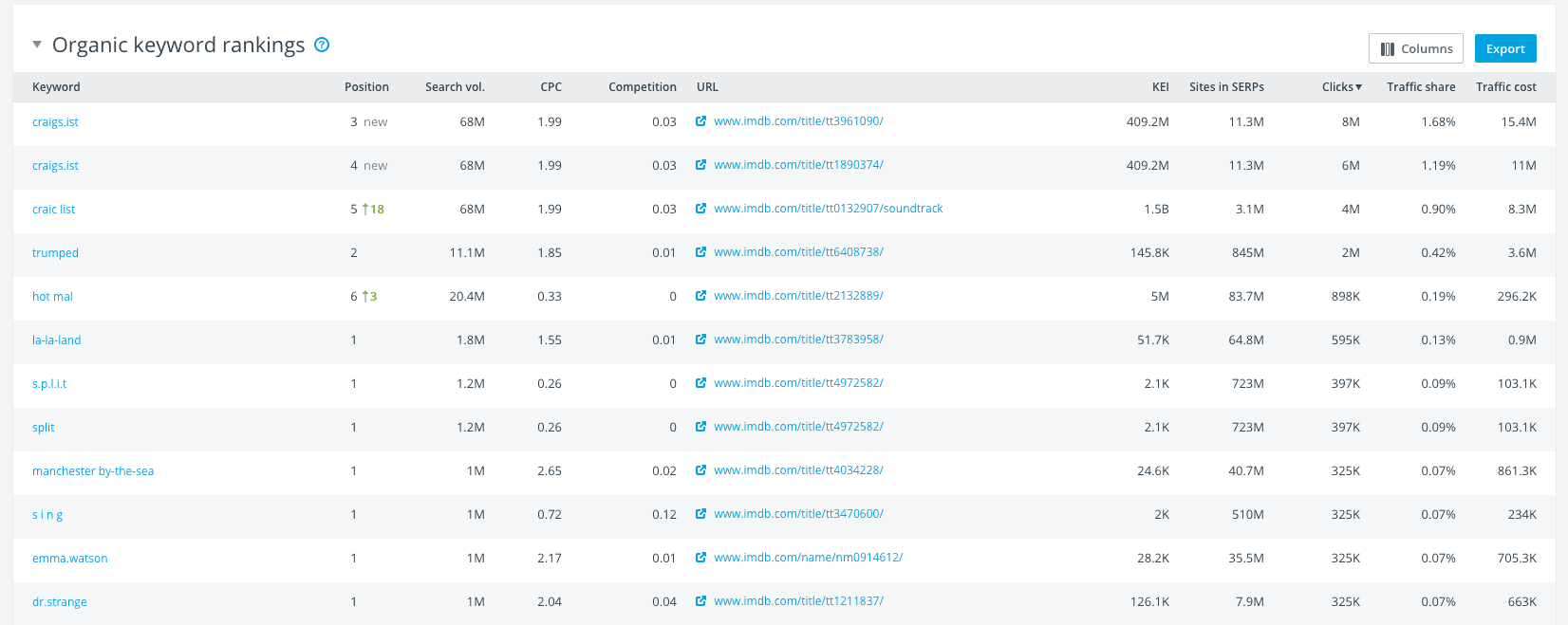Open the la-la-land keyword link
Viewport: 1568px width, 625px height.
click(56, 340)
